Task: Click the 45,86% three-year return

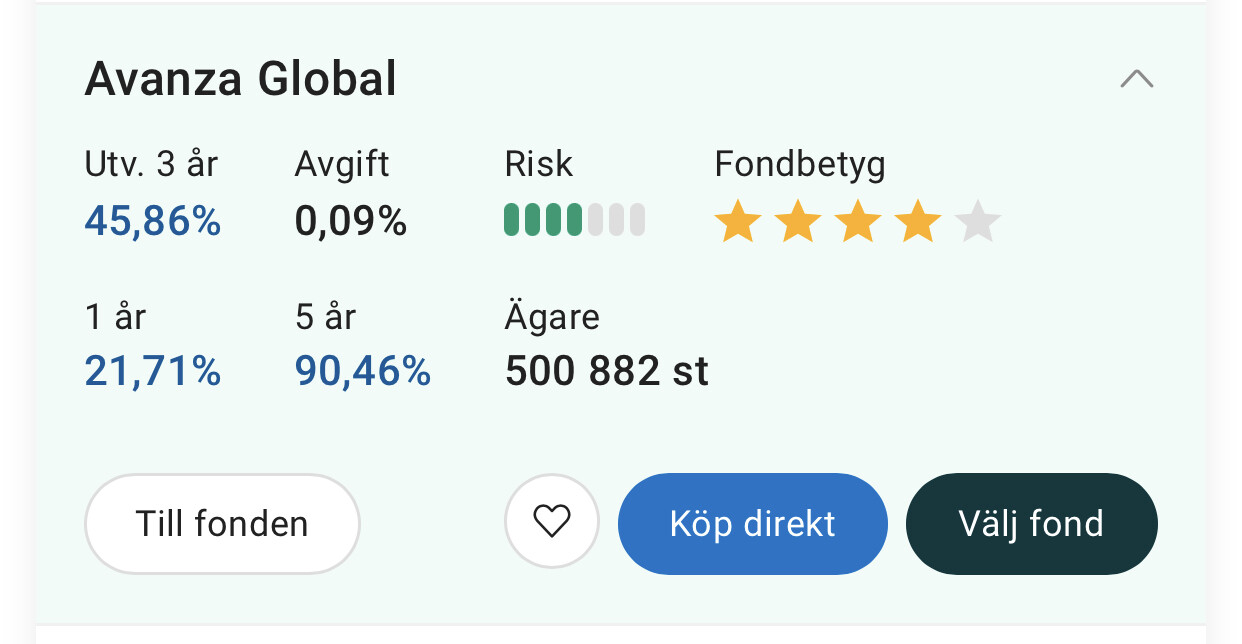Action: click(x=153, y=221)
